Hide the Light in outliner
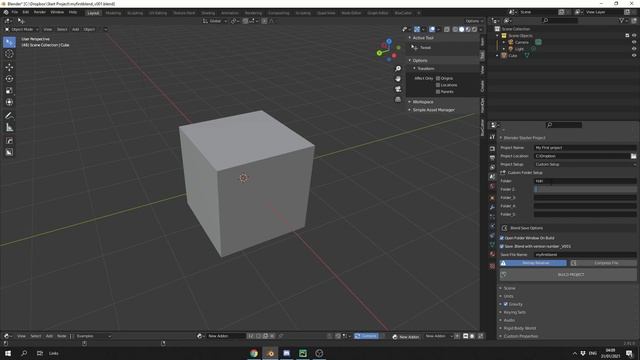The width and height of the screenshot is (640, 360). point(634,49)
